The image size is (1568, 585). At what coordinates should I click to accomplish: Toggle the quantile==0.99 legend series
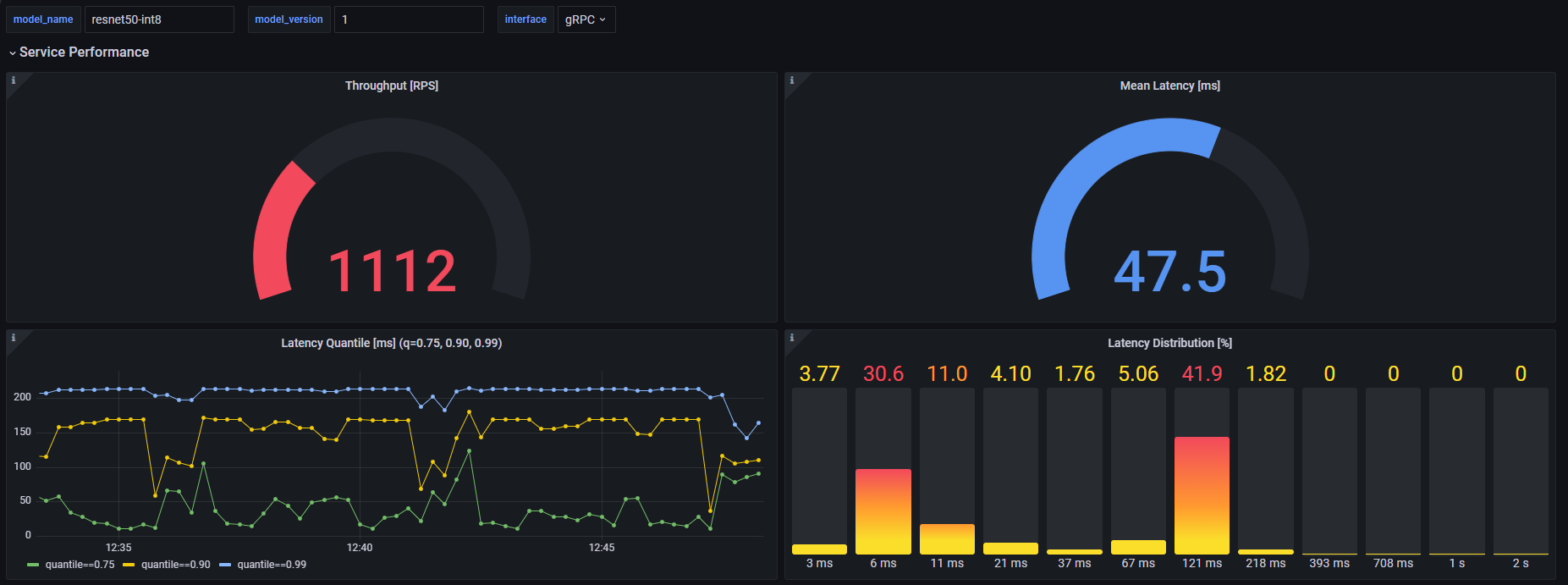pos(272,565)
